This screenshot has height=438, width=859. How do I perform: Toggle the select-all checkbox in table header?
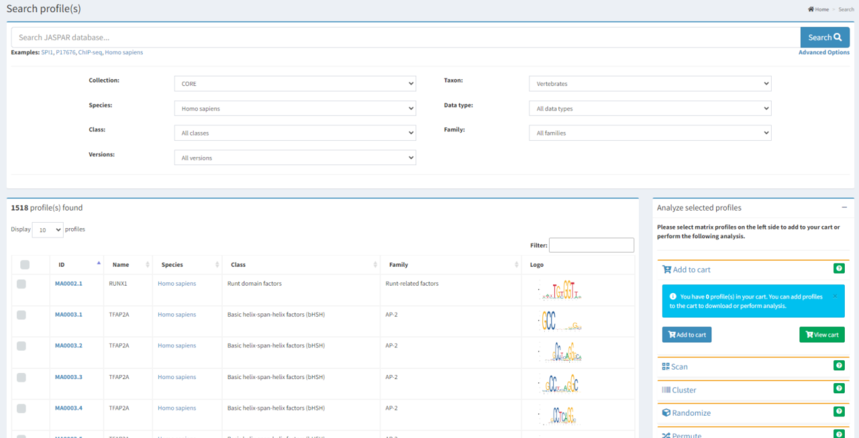(x=25, y=265)
